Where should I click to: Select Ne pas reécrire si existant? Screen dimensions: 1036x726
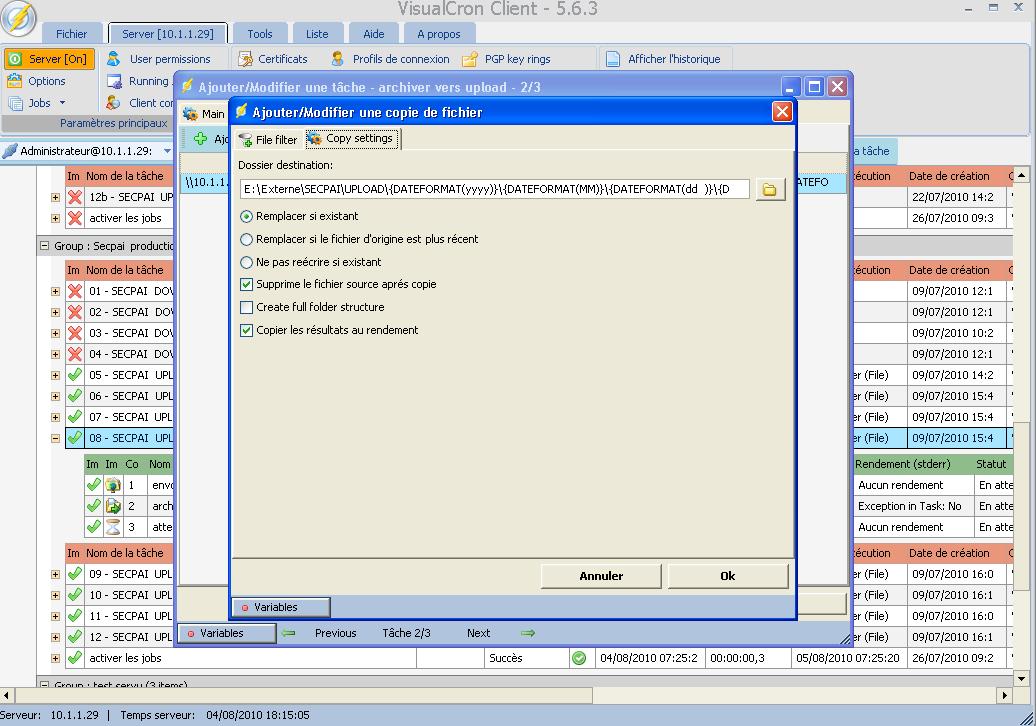247,262
